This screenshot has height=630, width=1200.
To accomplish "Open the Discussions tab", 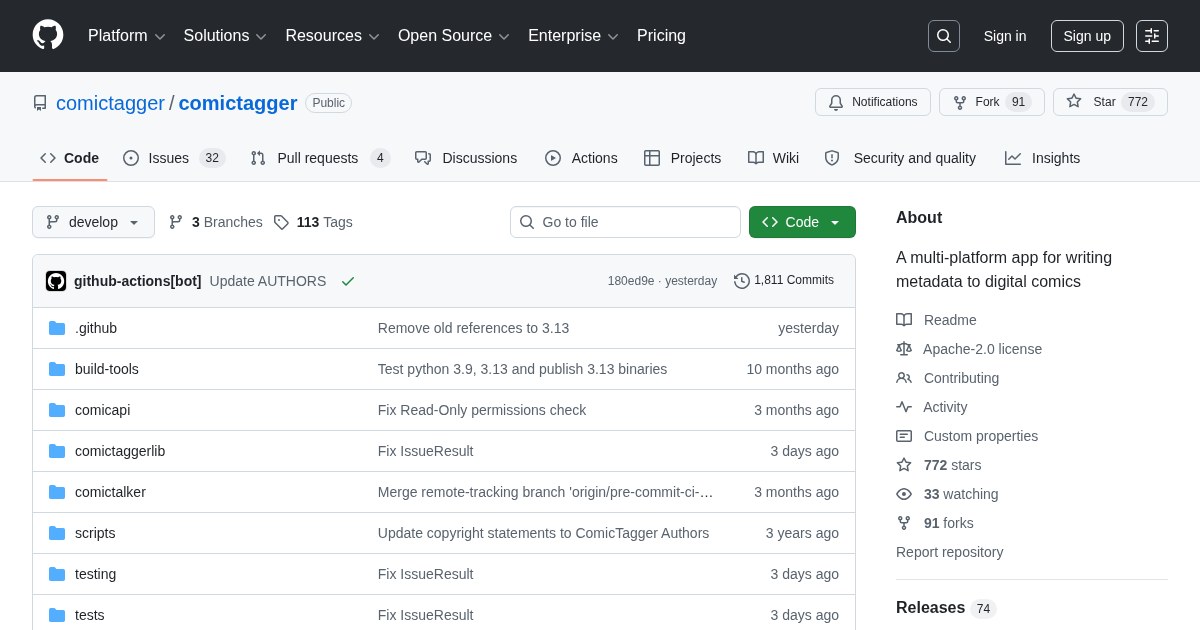I will click(x=466, y=158).
